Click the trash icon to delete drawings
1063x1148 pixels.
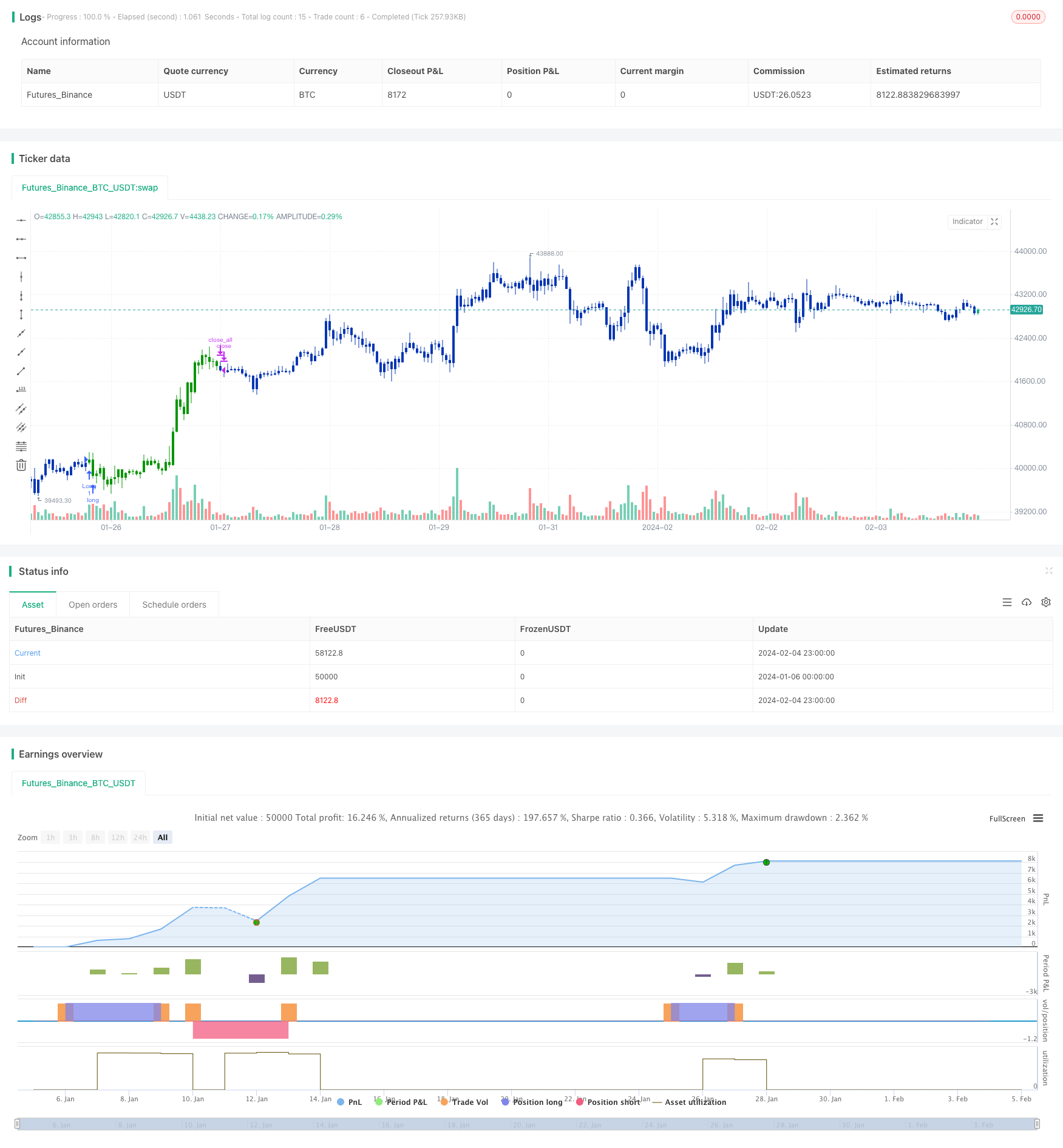[21, 465]
